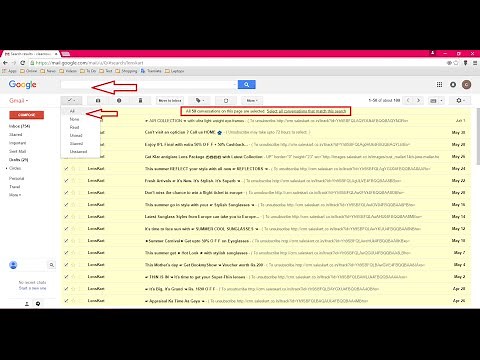Open search options arrow in search box
Viewport: 480px width, 360px height.
click(235, 85)
